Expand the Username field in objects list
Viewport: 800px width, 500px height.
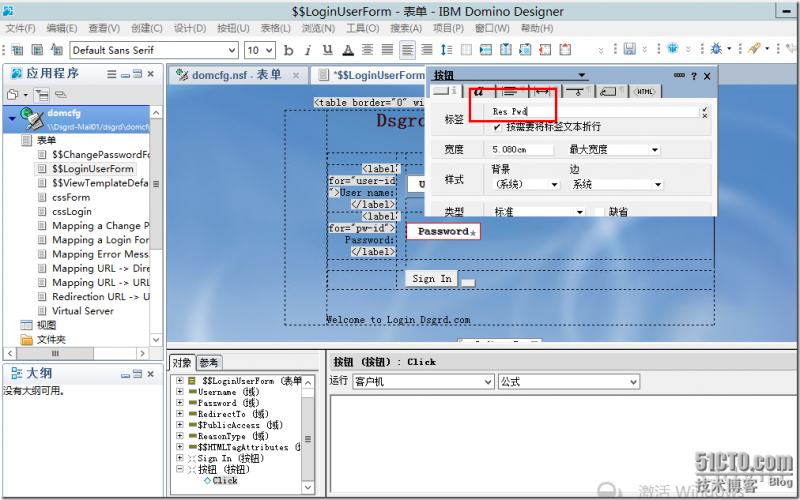180,392
